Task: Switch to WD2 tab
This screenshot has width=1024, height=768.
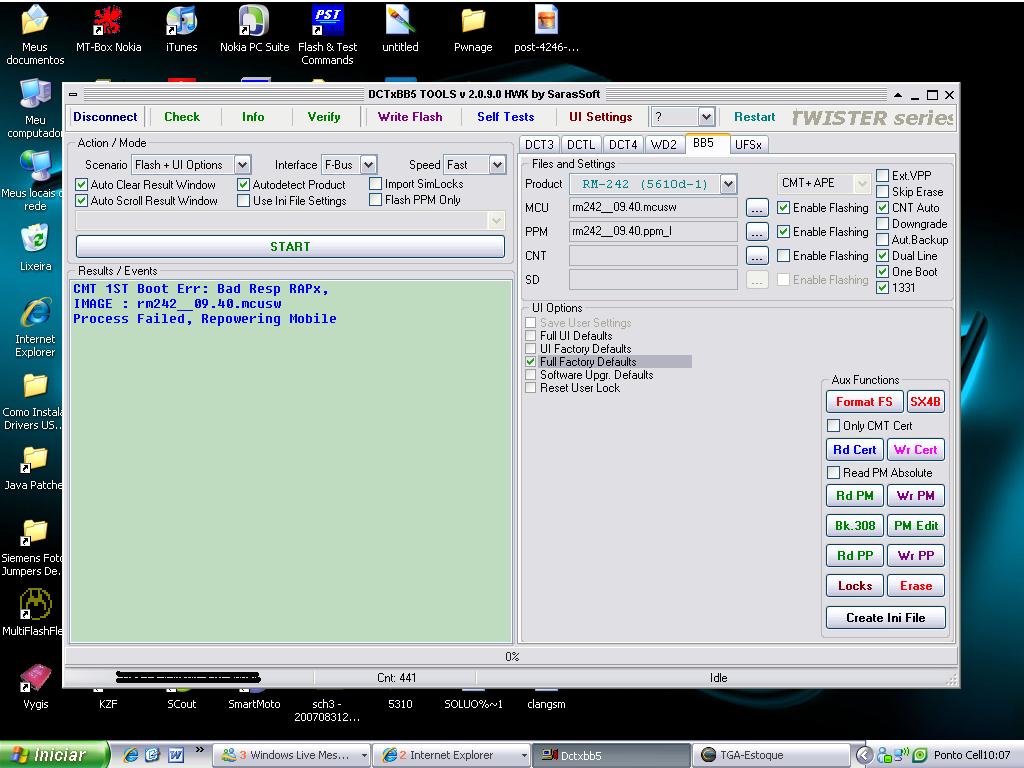Action: [664, 144]
